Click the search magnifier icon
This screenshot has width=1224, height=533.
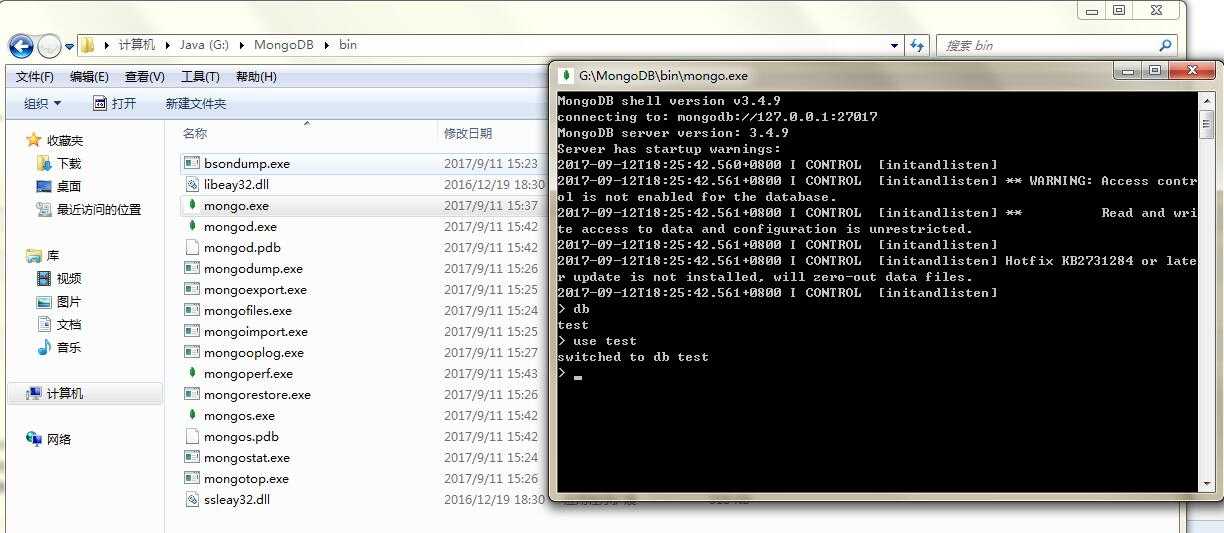tap(1165, 45)
